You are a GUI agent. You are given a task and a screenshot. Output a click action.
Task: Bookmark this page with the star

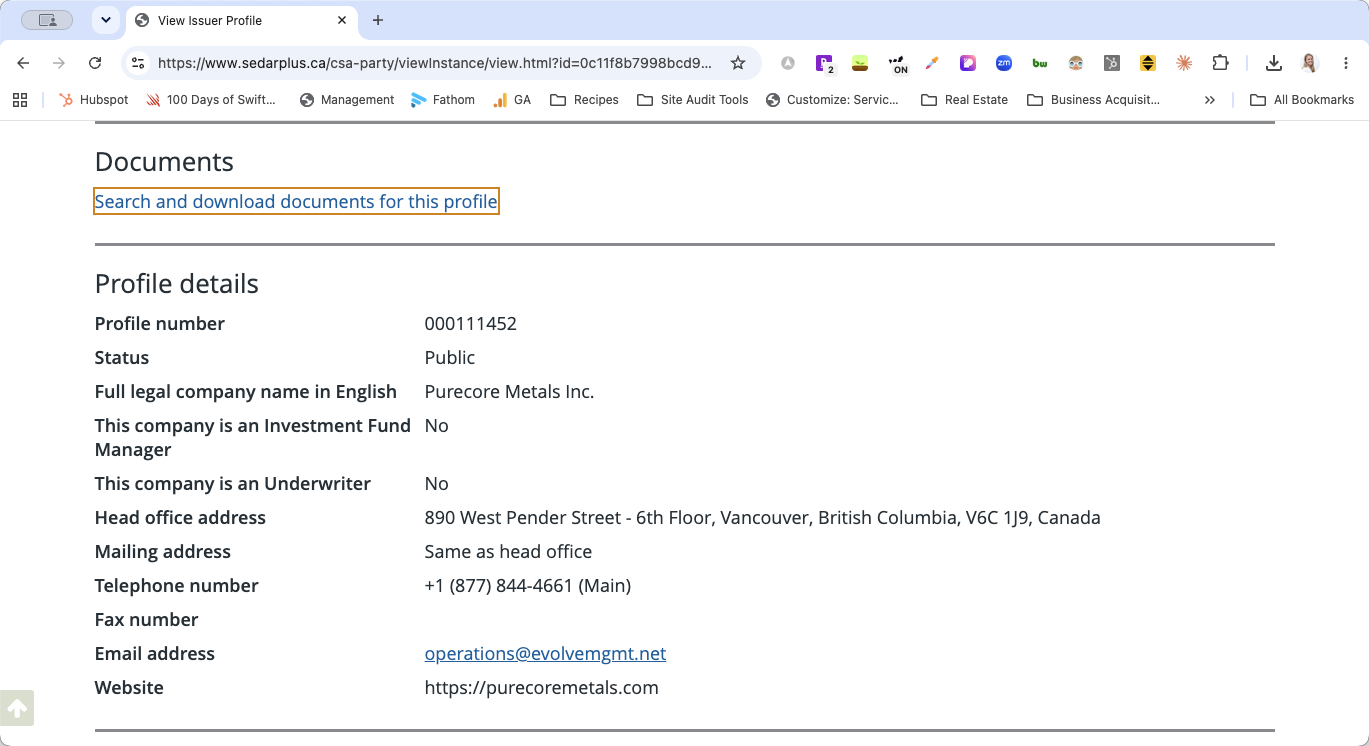pos(738,63)
